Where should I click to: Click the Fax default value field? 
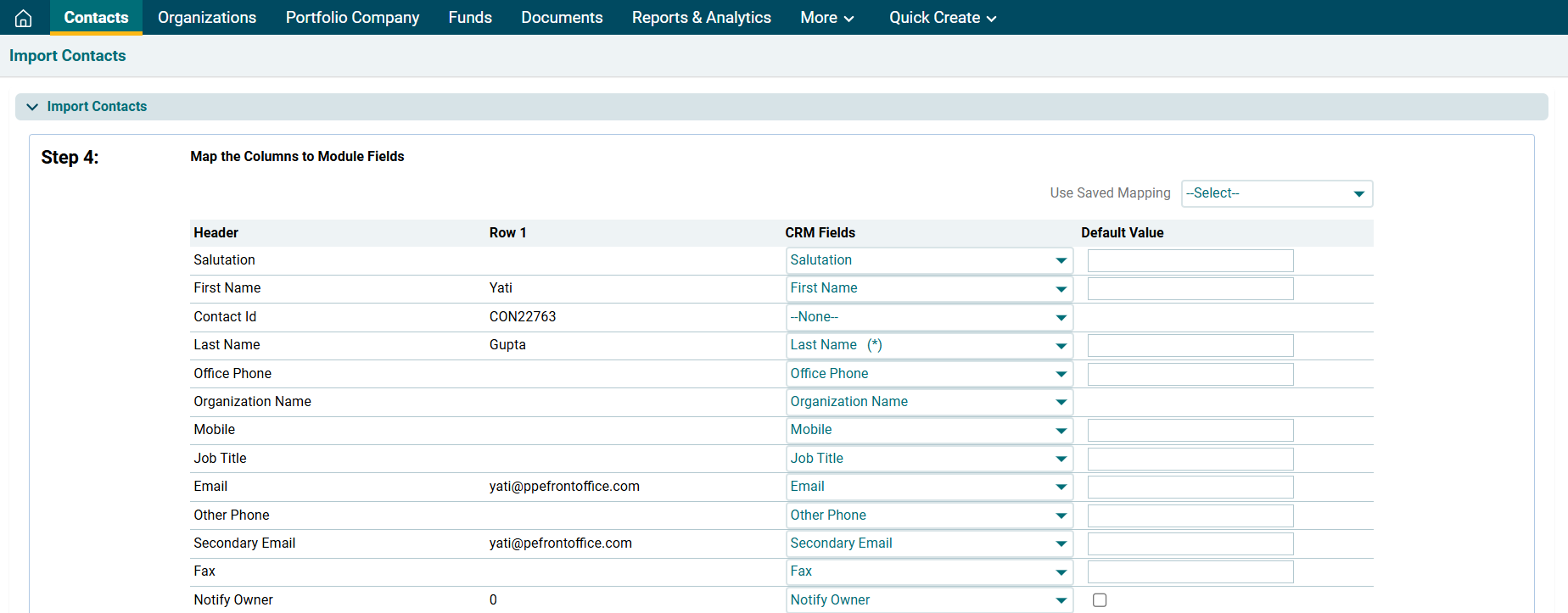(1190, 571)
